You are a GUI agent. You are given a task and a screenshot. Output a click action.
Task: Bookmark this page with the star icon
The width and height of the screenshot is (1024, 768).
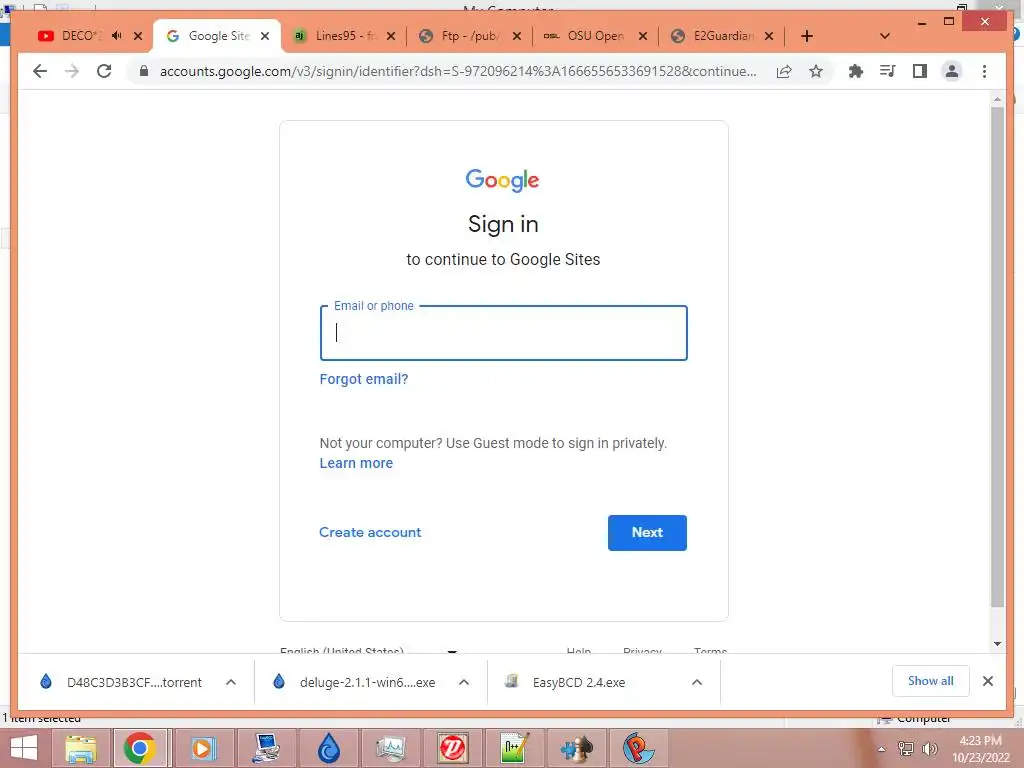[x=816, y=71]
